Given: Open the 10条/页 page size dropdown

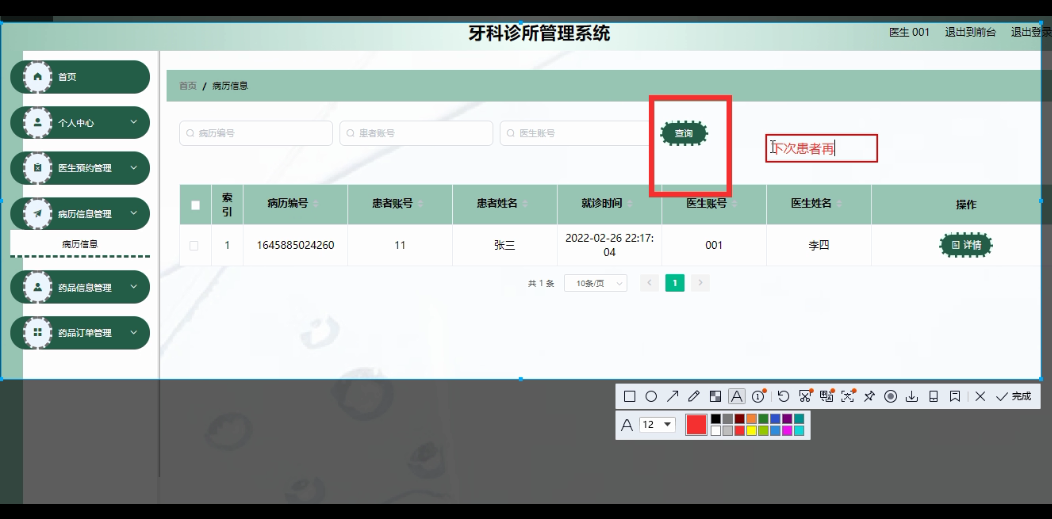Looking at the screenshot, I should tap(596, 283).
